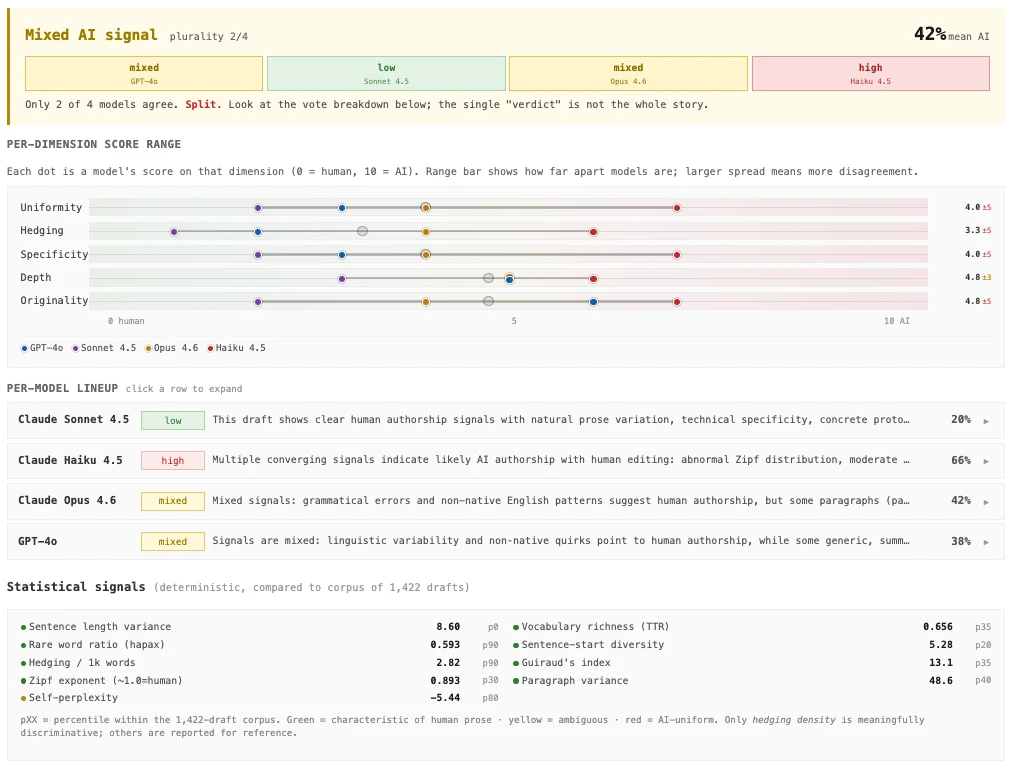Click the mixed Opus 4.6 verdict card

pyautogui.click(x=628, y=73)
